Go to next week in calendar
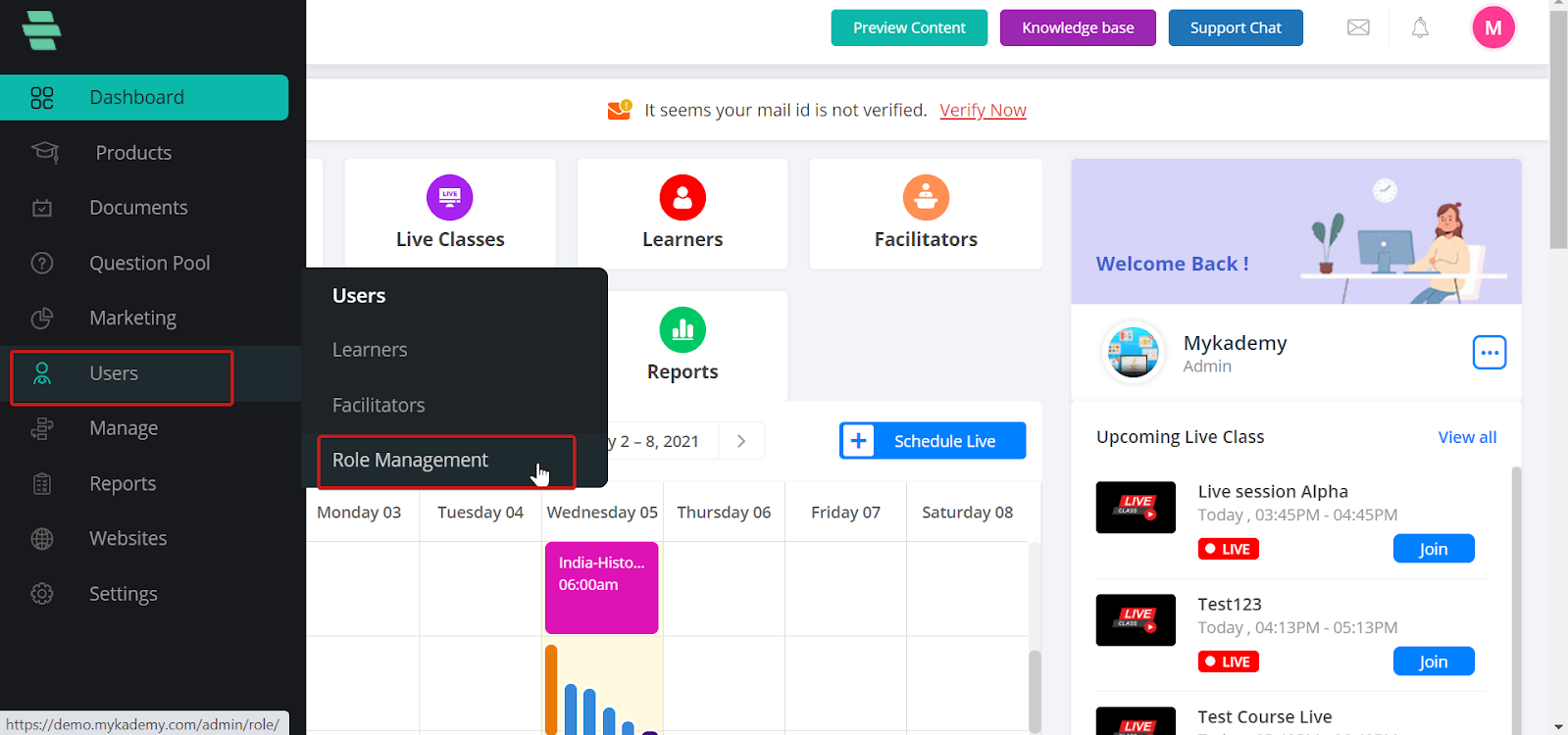This screenshot has height=735, width=1568. 741,441
